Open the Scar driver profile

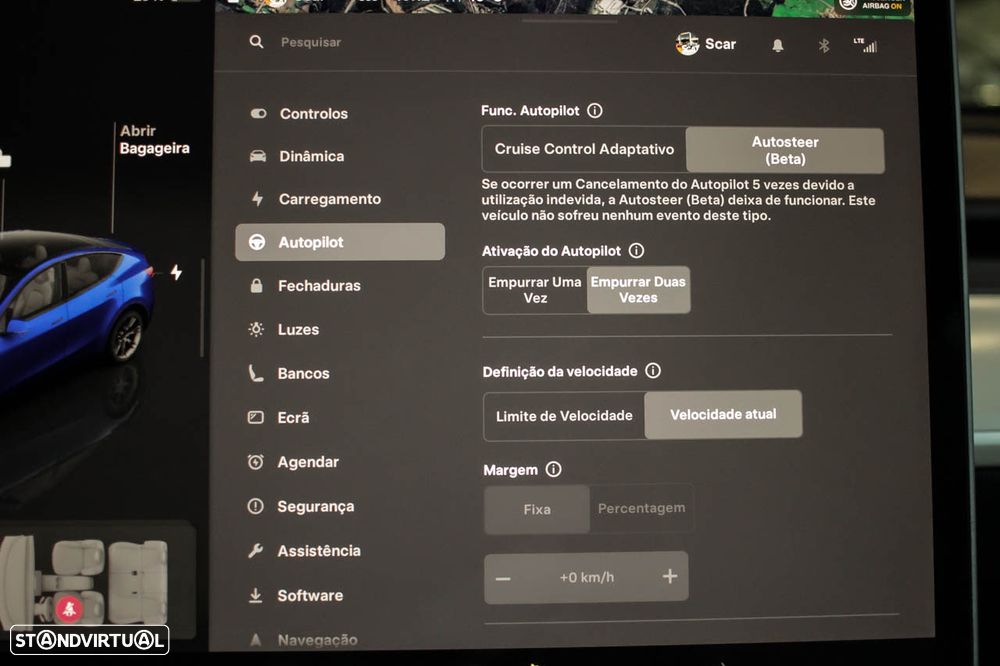[706, 44]
